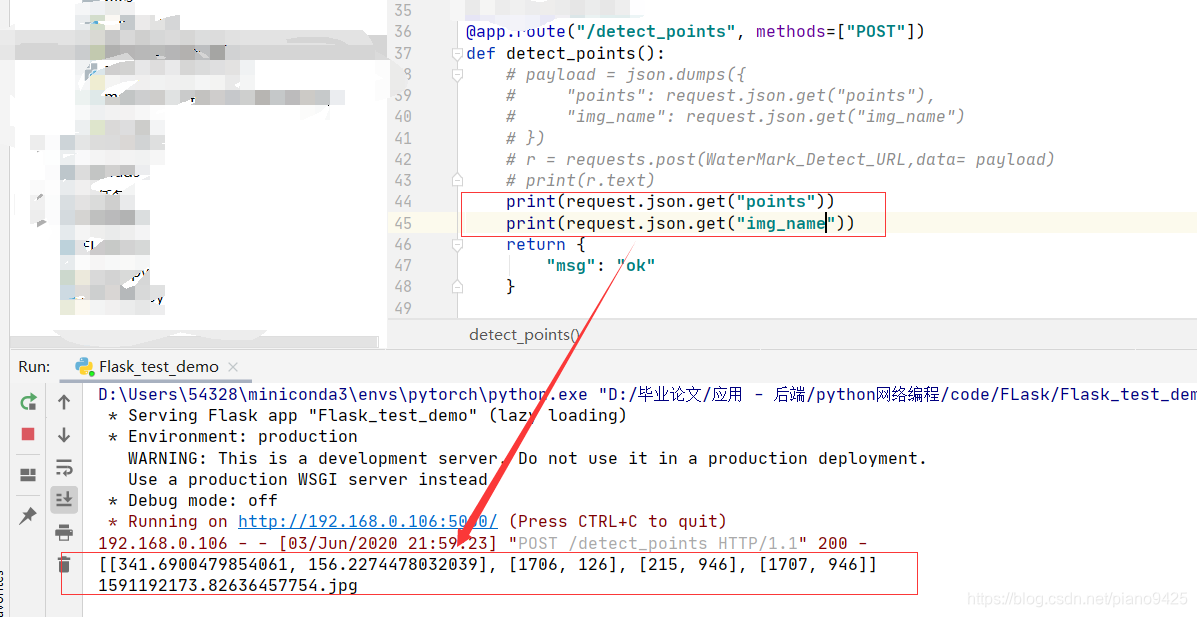This screenshot has width=1197, height=617.
Task: Pin the Run tab with the pin icon
Action: (28, 515)
